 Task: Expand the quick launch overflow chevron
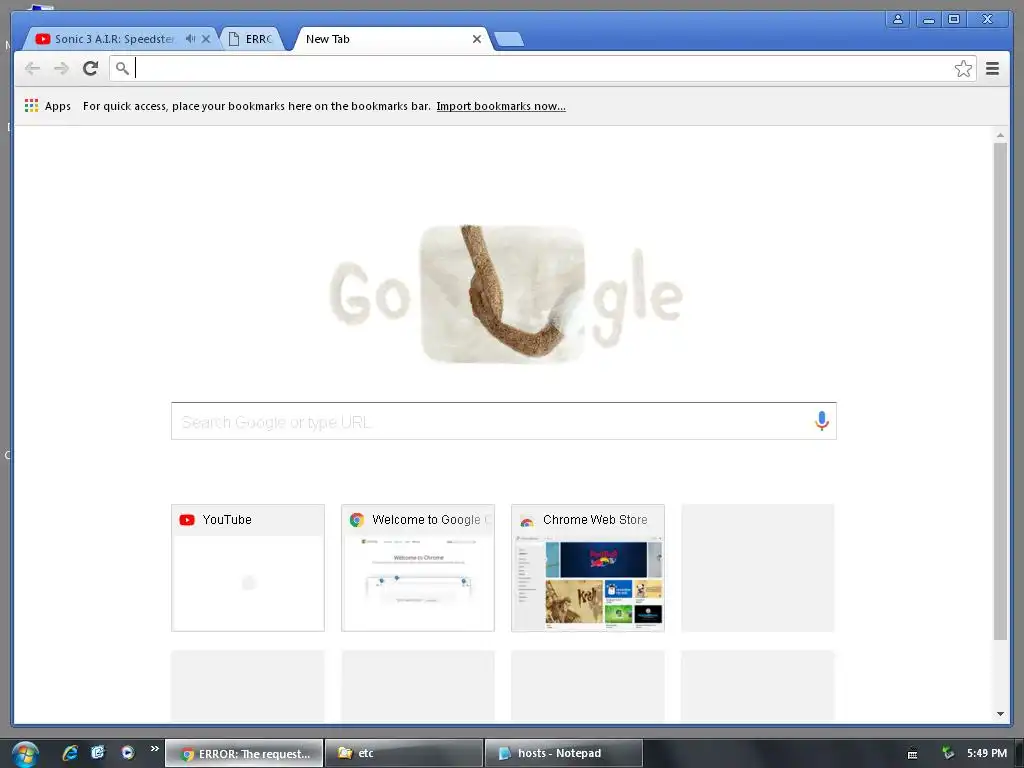(155, 748)
